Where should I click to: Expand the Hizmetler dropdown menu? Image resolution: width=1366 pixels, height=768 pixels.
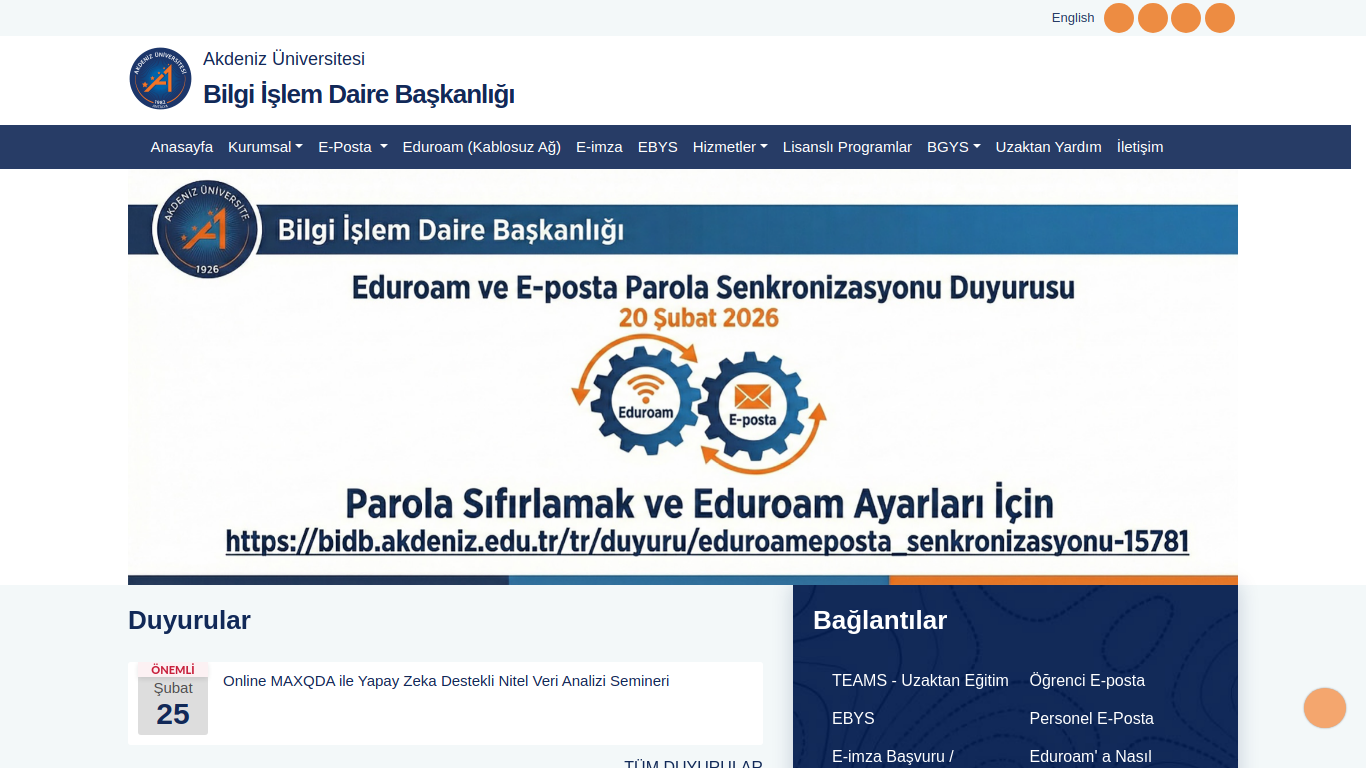(730, 147)
